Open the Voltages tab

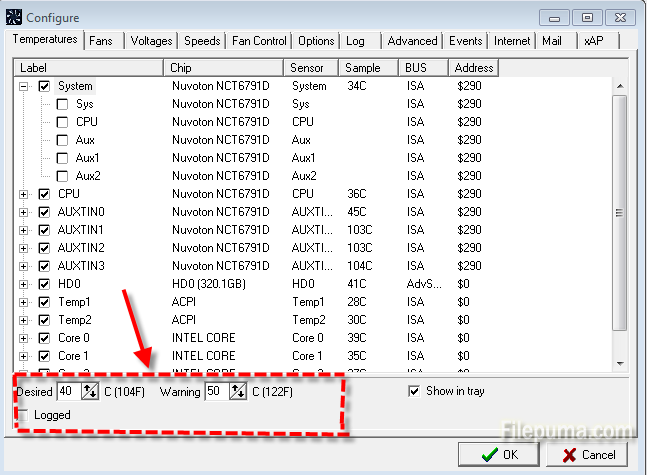coord(151,41)
